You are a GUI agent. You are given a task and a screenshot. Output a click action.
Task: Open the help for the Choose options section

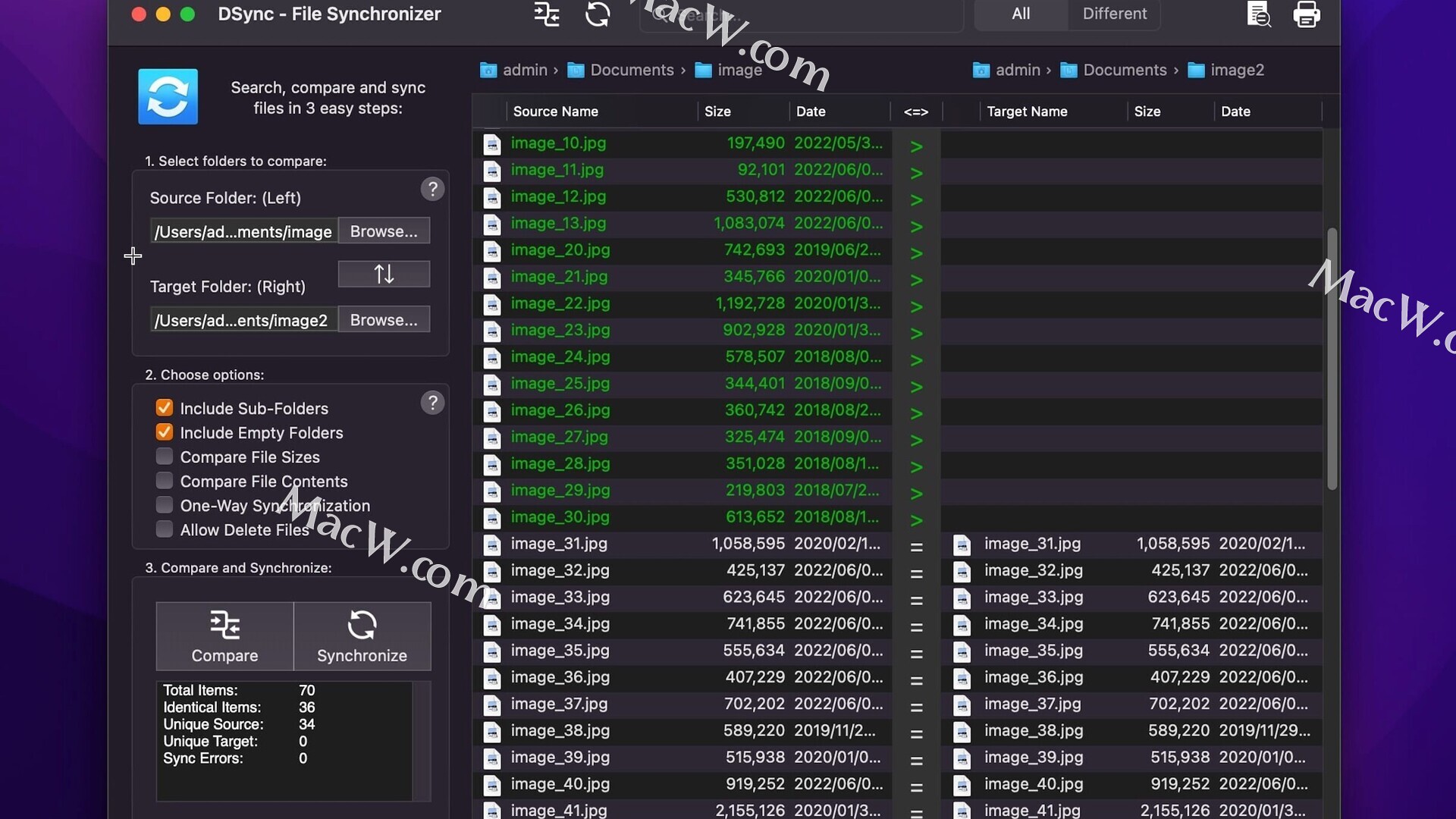(x=432, y=403)
